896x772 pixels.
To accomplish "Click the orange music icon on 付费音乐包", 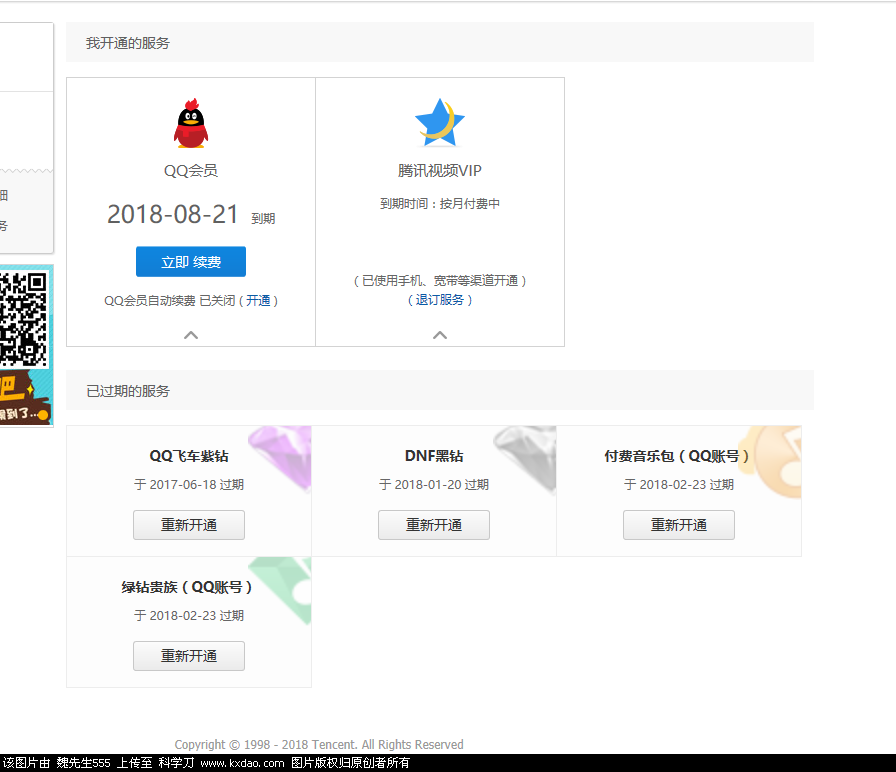I will point(774,459).
